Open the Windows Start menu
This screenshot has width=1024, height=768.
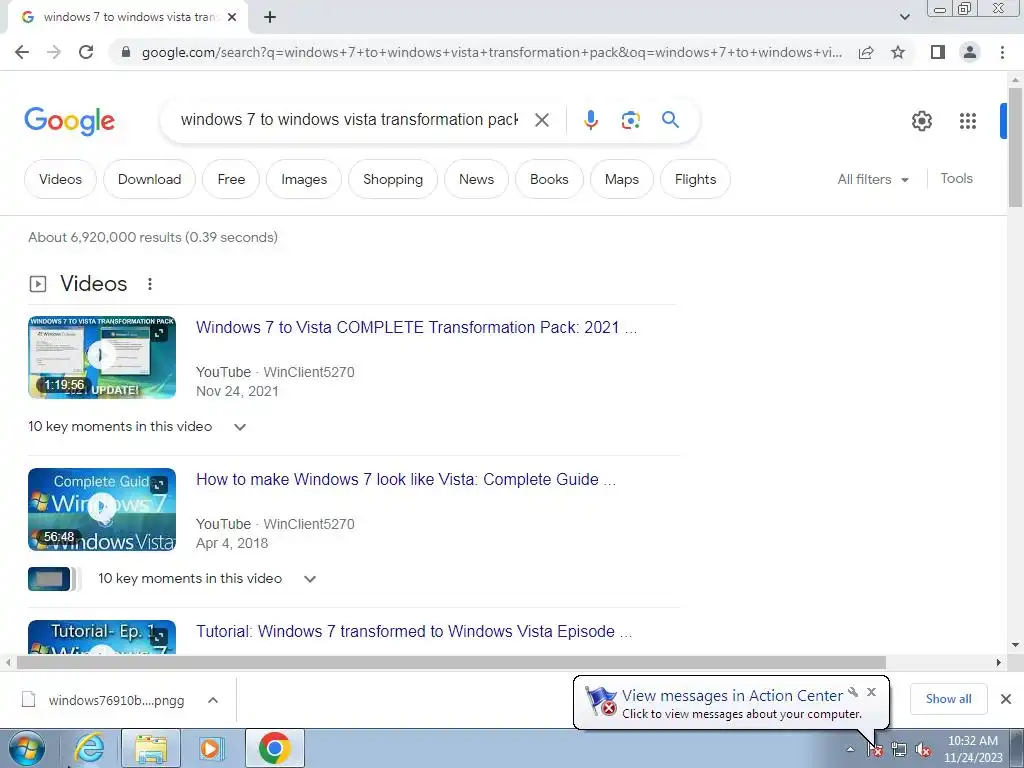point(27,748)
